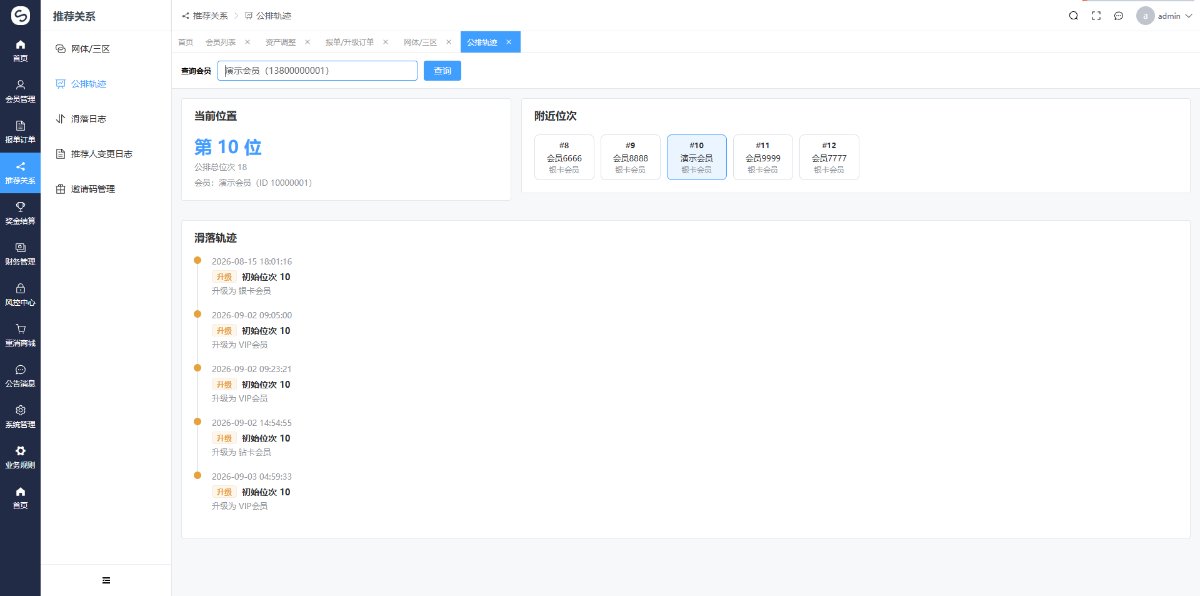The width and height of the screenshot is (1200, 596).
Task: Open 财务管理 in the dark sidebar
Action: pyautogui.click(x=20, y=254)
